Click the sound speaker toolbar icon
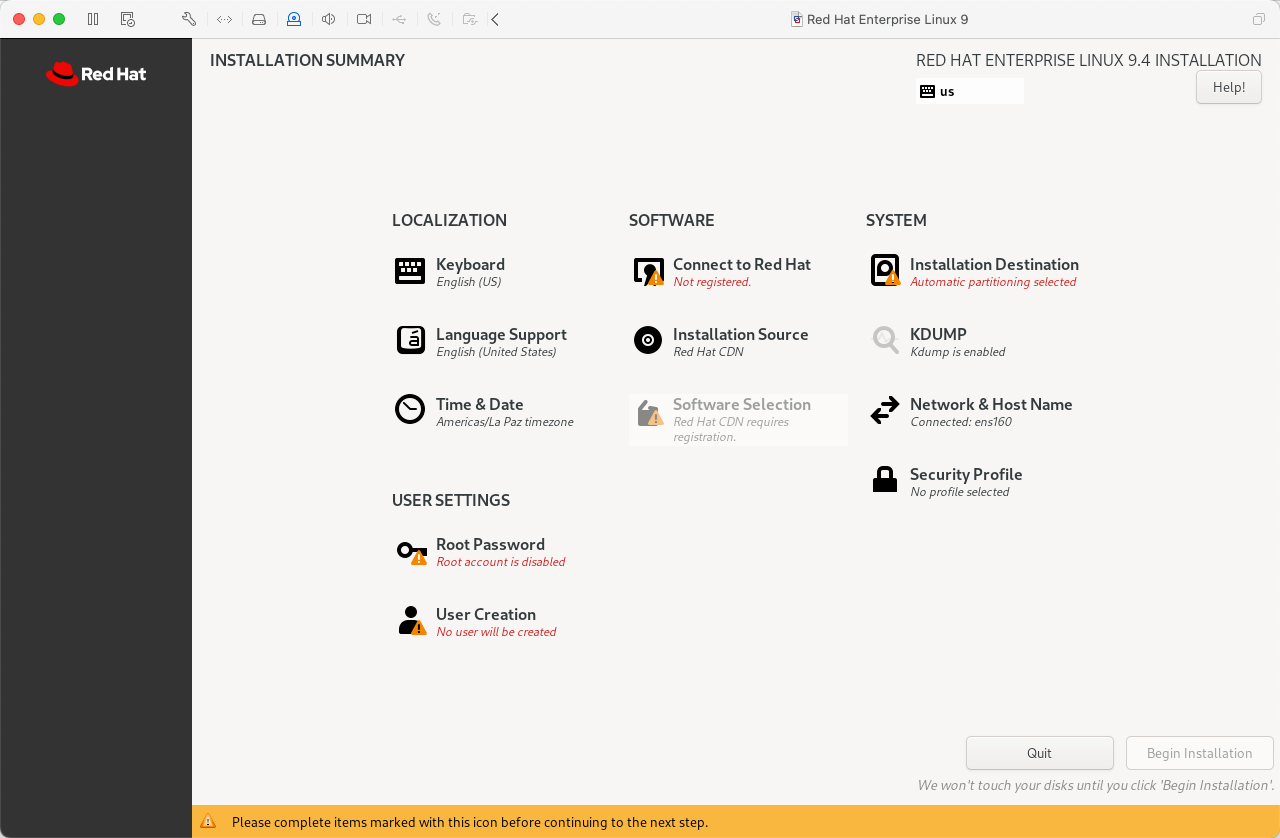 [328, 19]
